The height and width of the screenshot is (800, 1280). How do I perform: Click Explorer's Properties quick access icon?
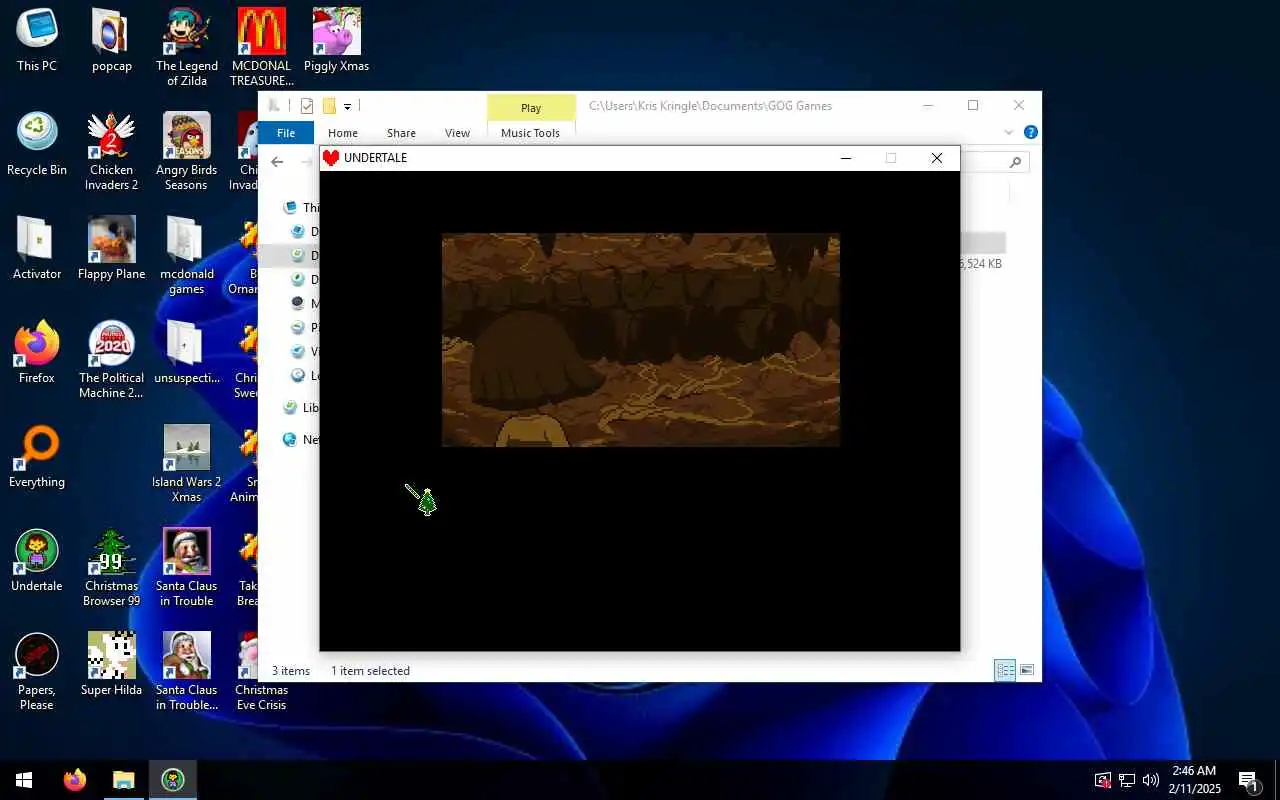tap(307, 106)
